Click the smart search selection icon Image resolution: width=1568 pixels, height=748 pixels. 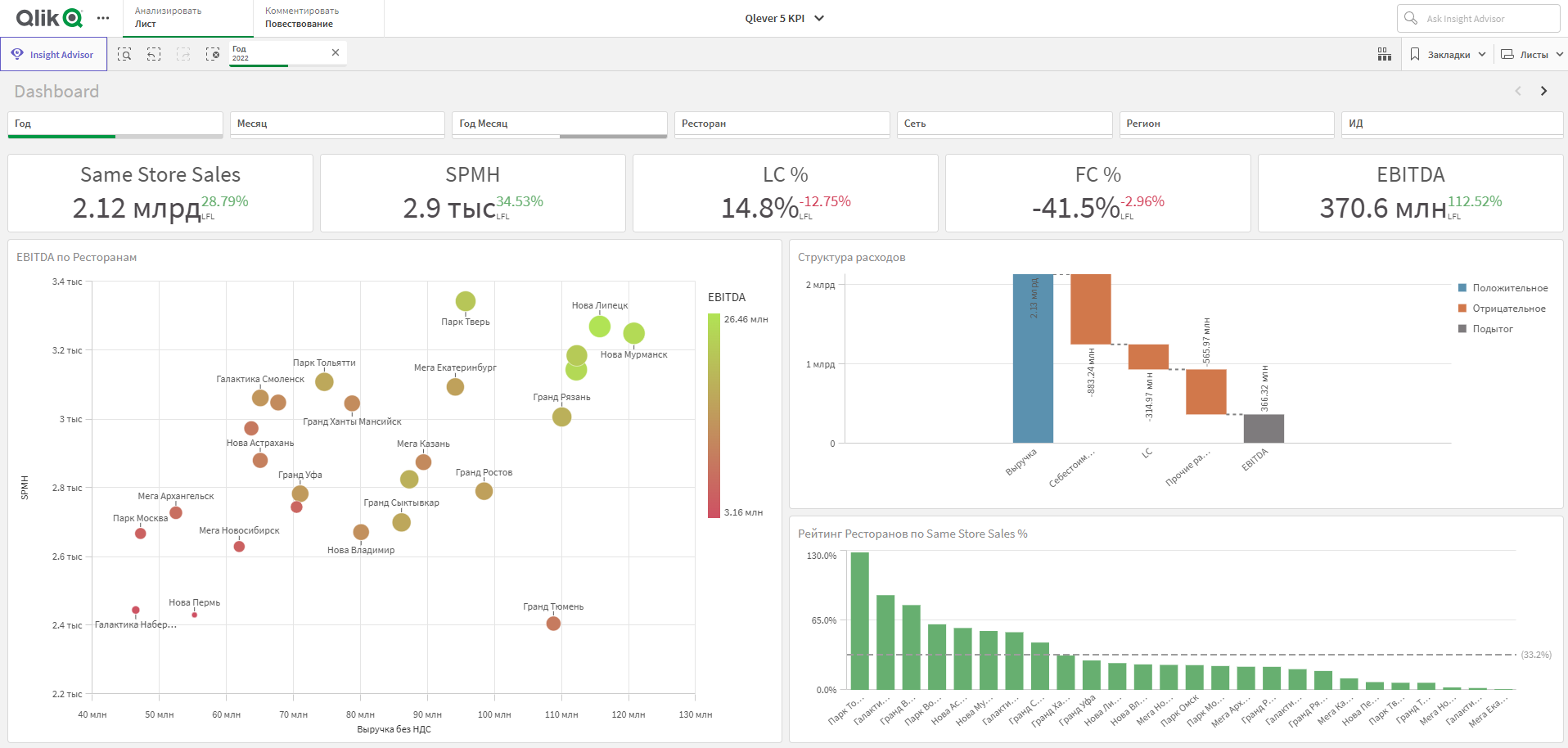coord(124,54)
